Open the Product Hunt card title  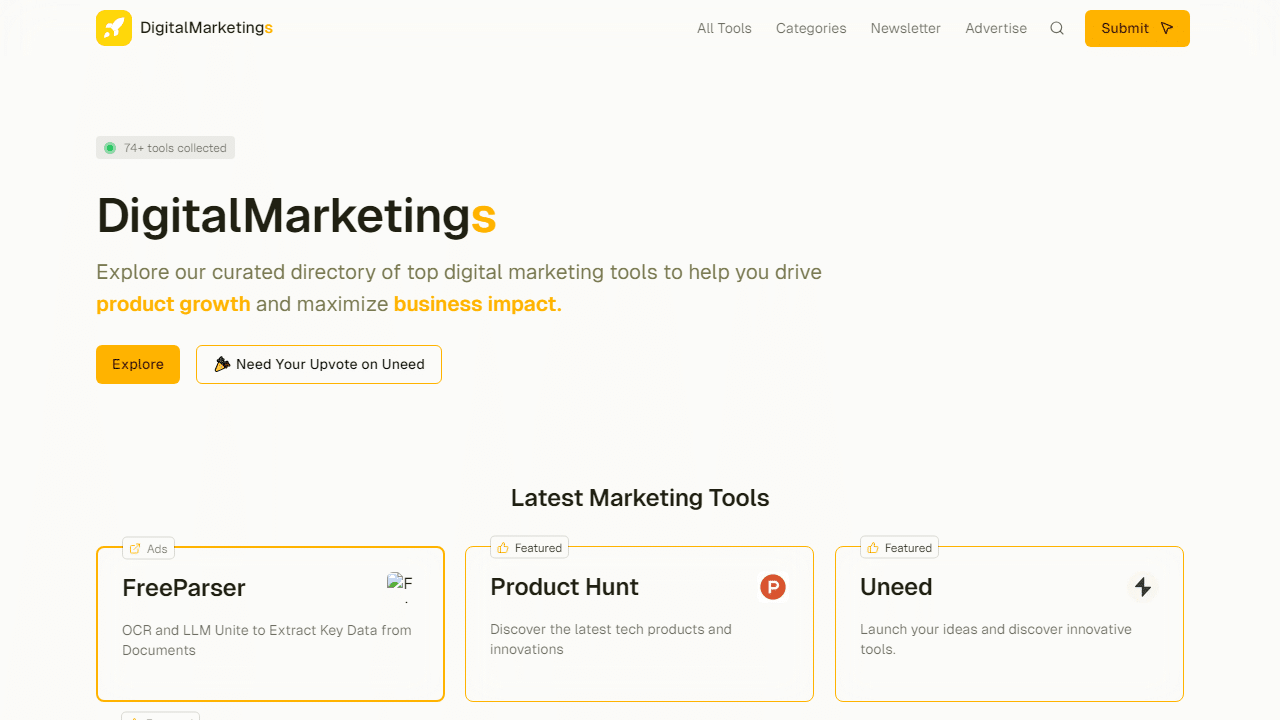pyautogui.click(x=564, y=587)
